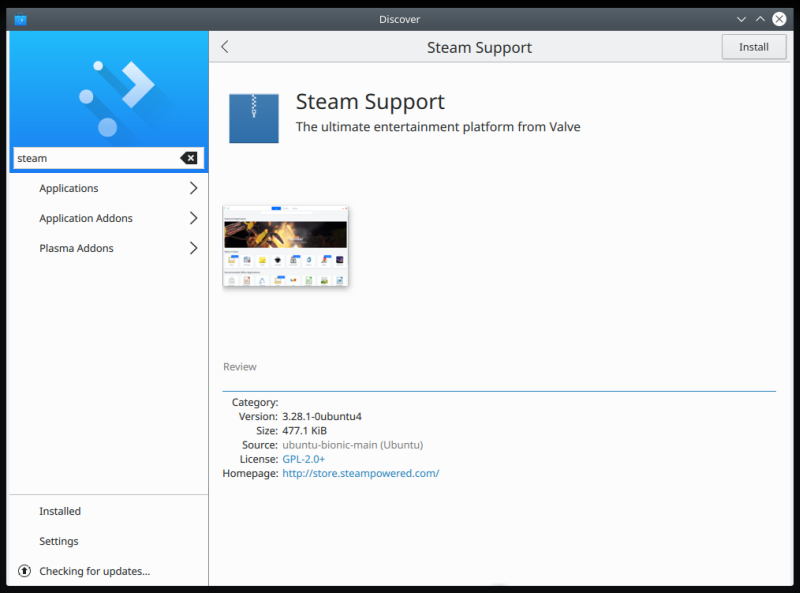Clear the search text with the backspace icon

[188, 158]
